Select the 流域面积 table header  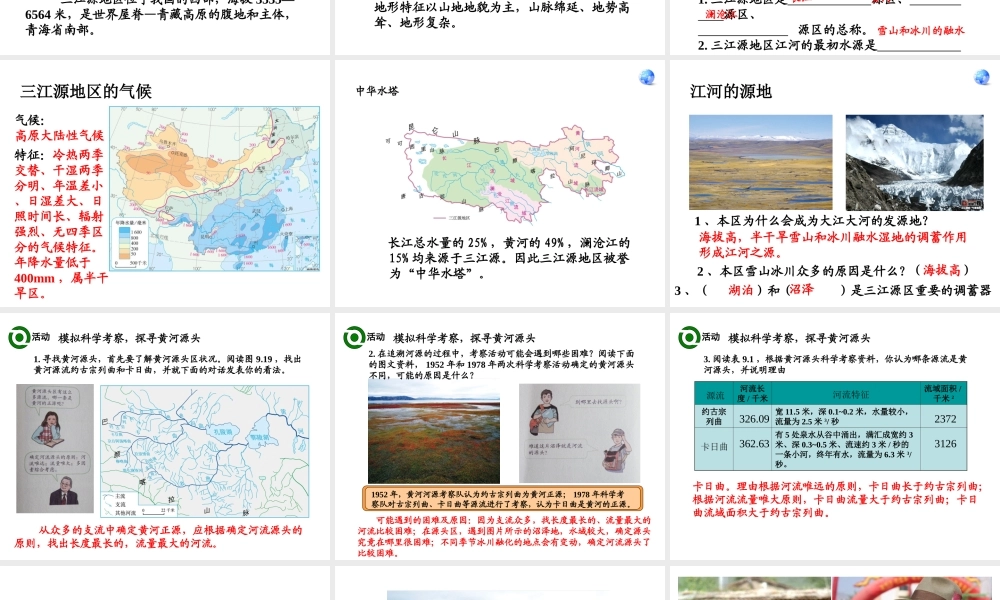coord(943,393)
